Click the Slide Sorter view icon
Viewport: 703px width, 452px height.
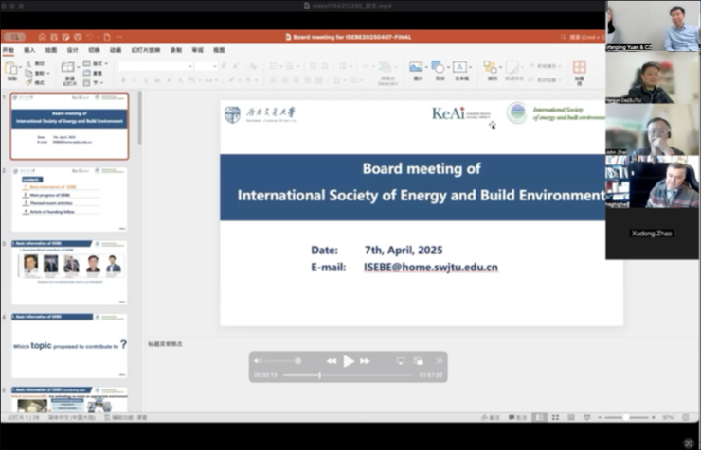pos(555,418)
